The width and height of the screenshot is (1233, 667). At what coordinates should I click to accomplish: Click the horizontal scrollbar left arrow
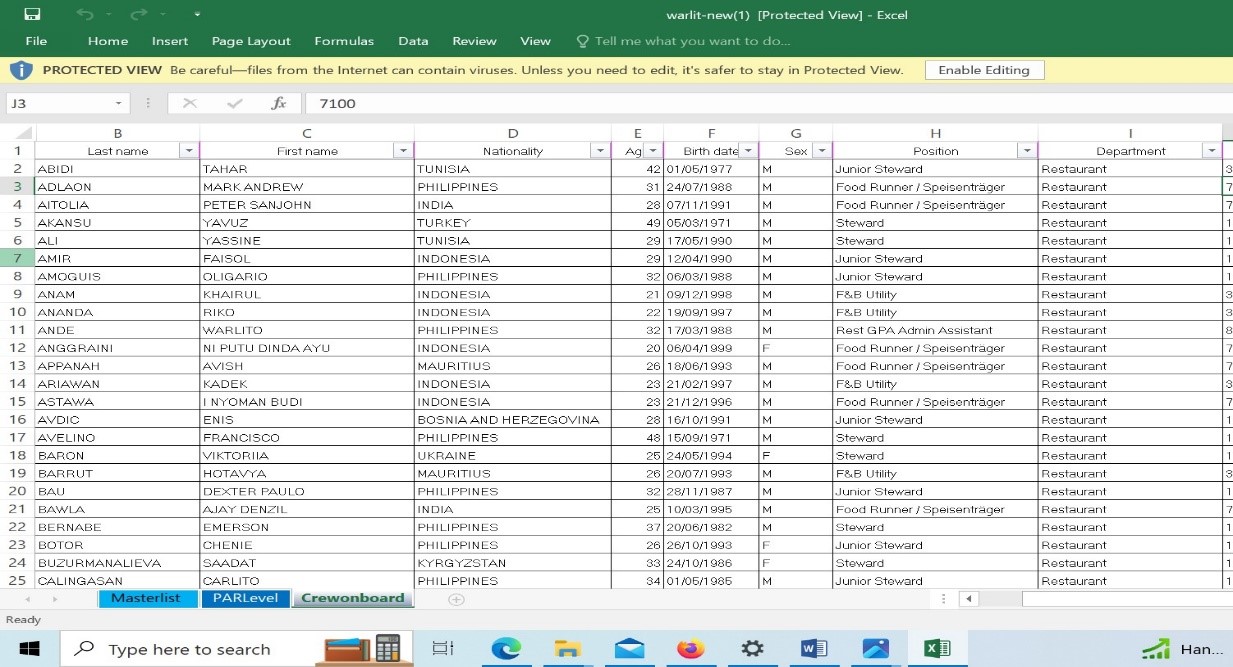click(x=968, y=599)
